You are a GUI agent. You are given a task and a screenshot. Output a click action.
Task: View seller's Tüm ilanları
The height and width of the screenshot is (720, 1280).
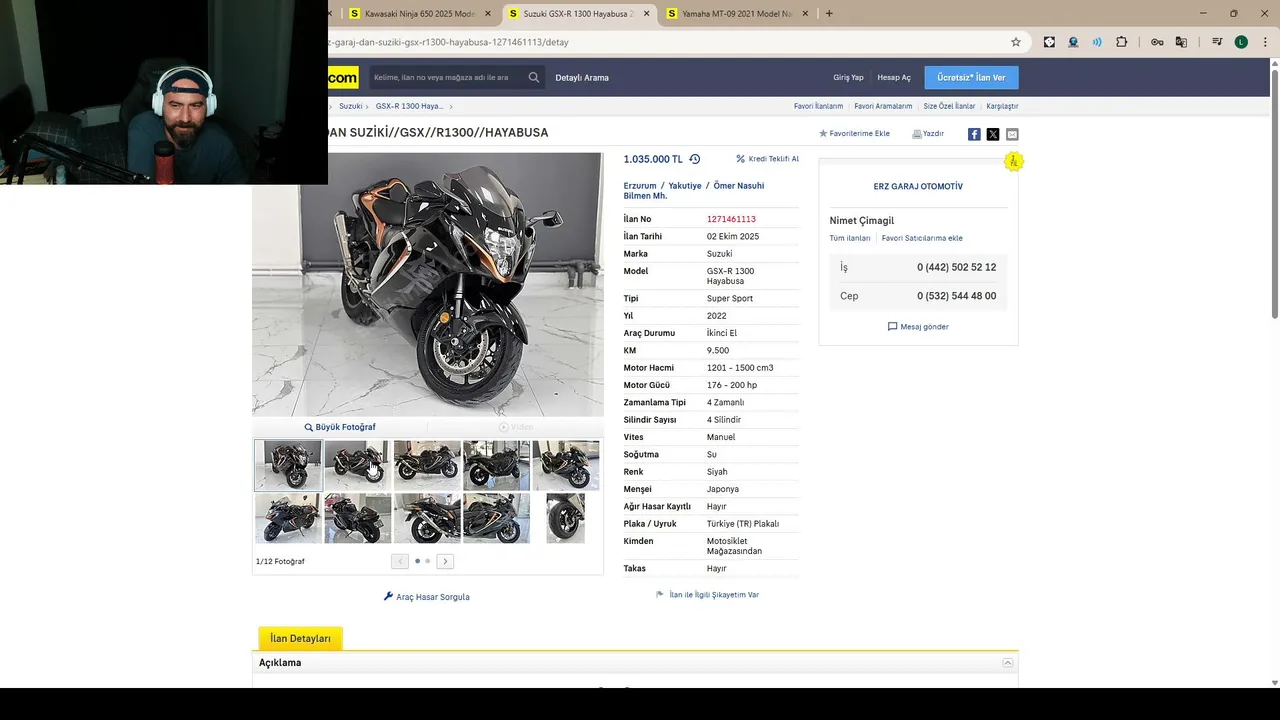point(850,238)
